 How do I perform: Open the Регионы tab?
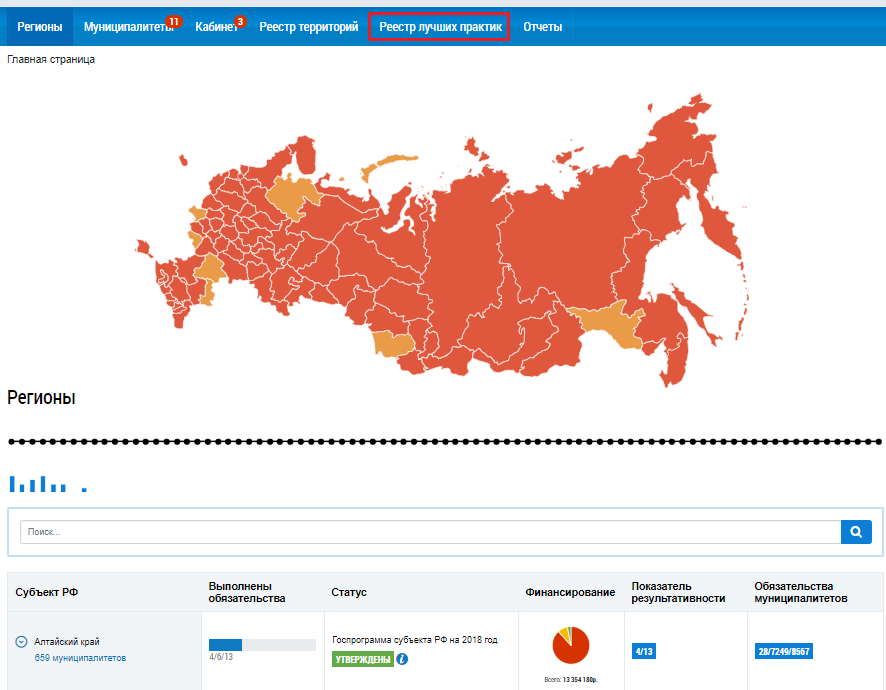point(39,27)
